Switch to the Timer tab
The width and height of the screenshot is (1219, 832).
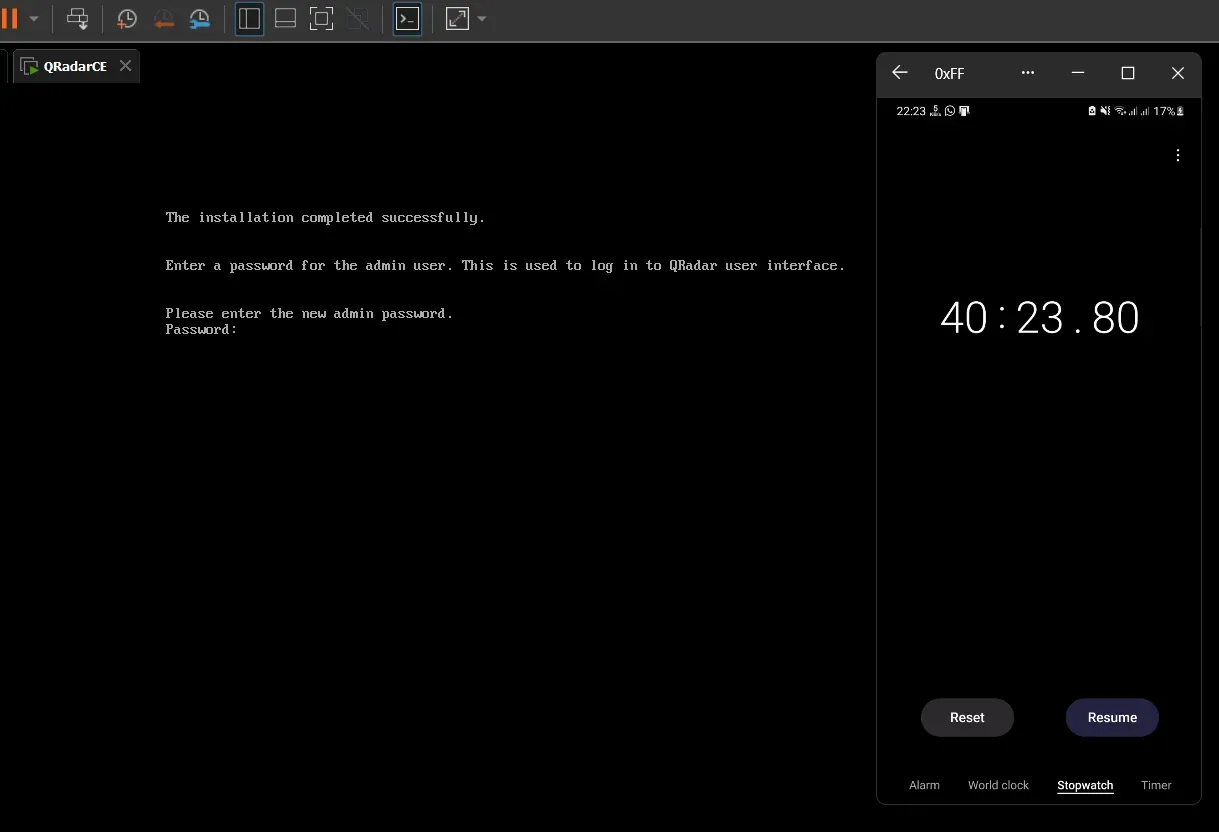click(1155, 785)
